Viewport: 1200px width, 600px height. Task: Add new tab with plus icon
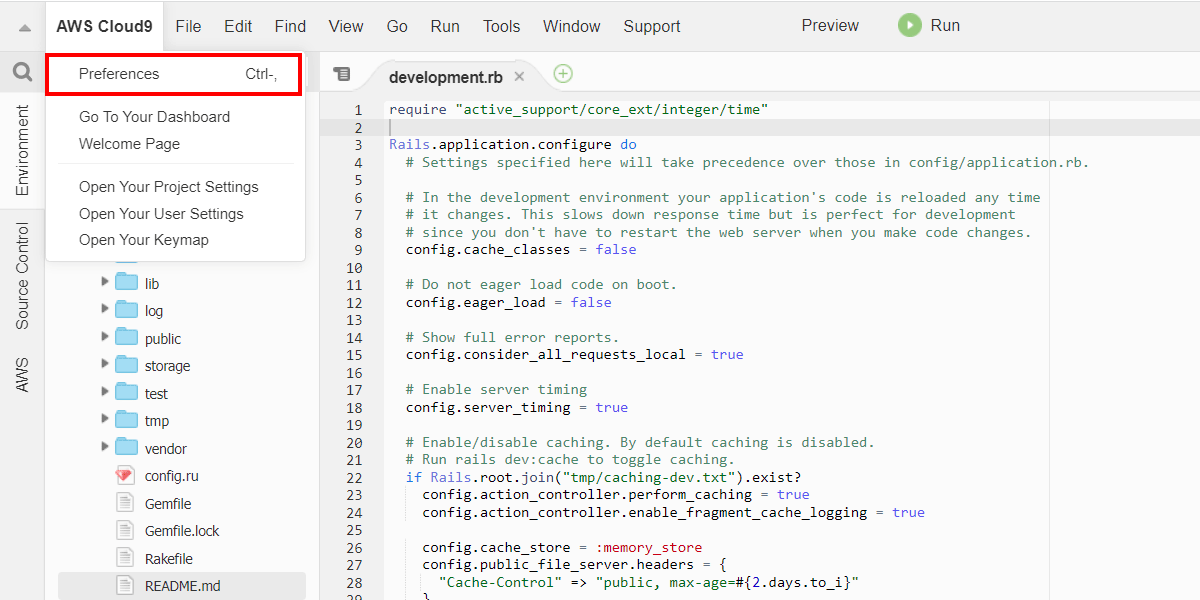pyautogui.click(x=563, y=74)
